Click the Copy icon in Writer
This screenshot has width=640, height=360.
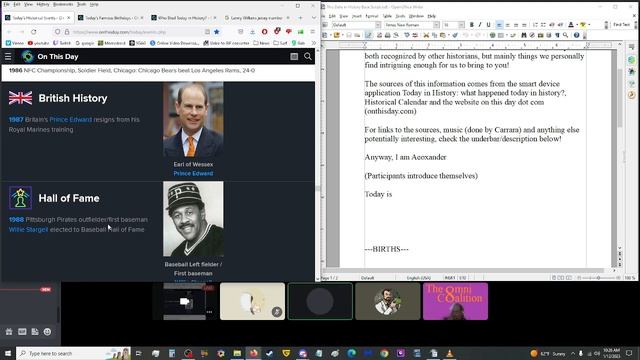[x=434, y=36]
